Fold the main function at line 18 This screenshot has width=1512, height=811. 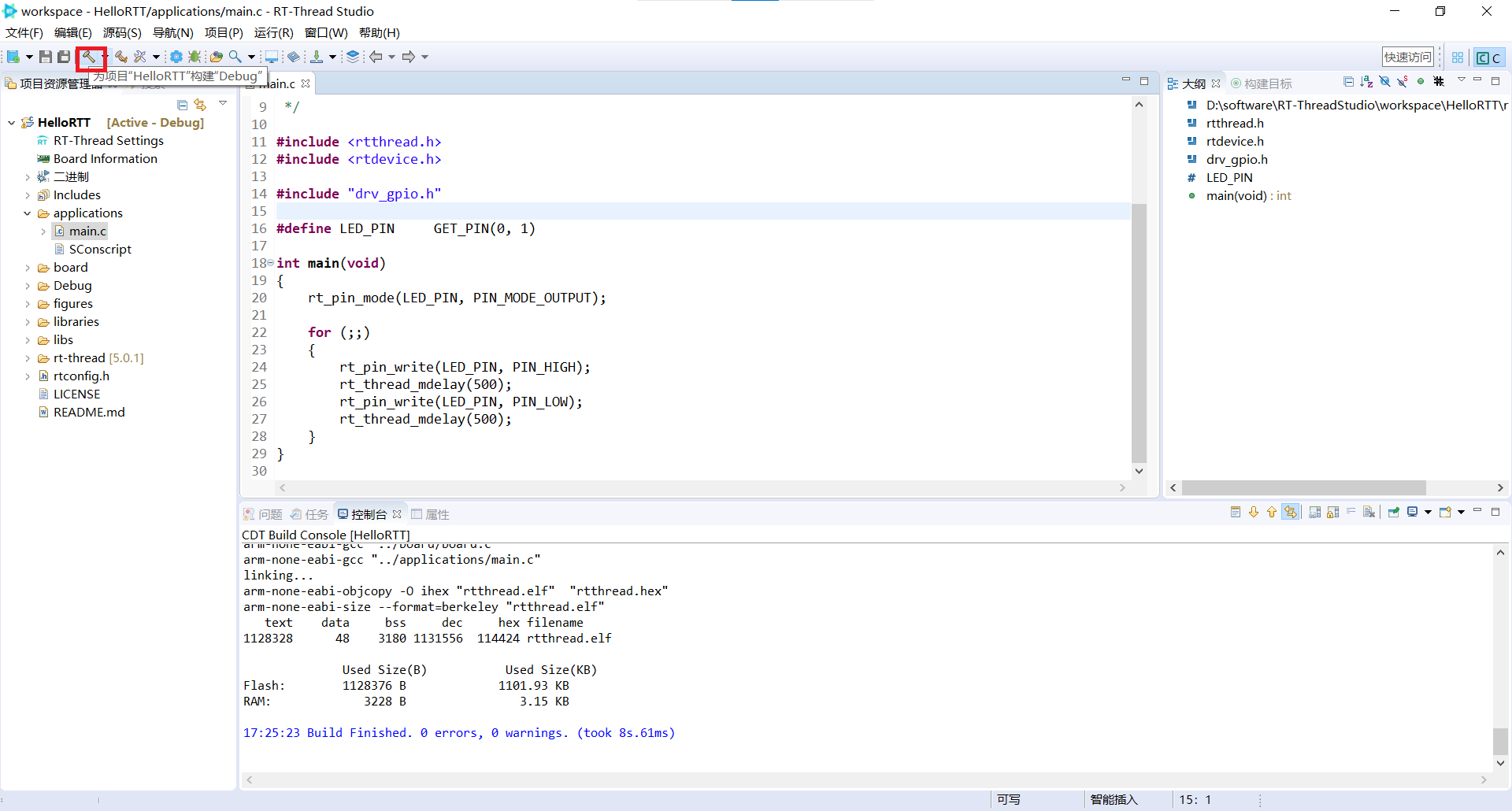(x=271, y=263)
